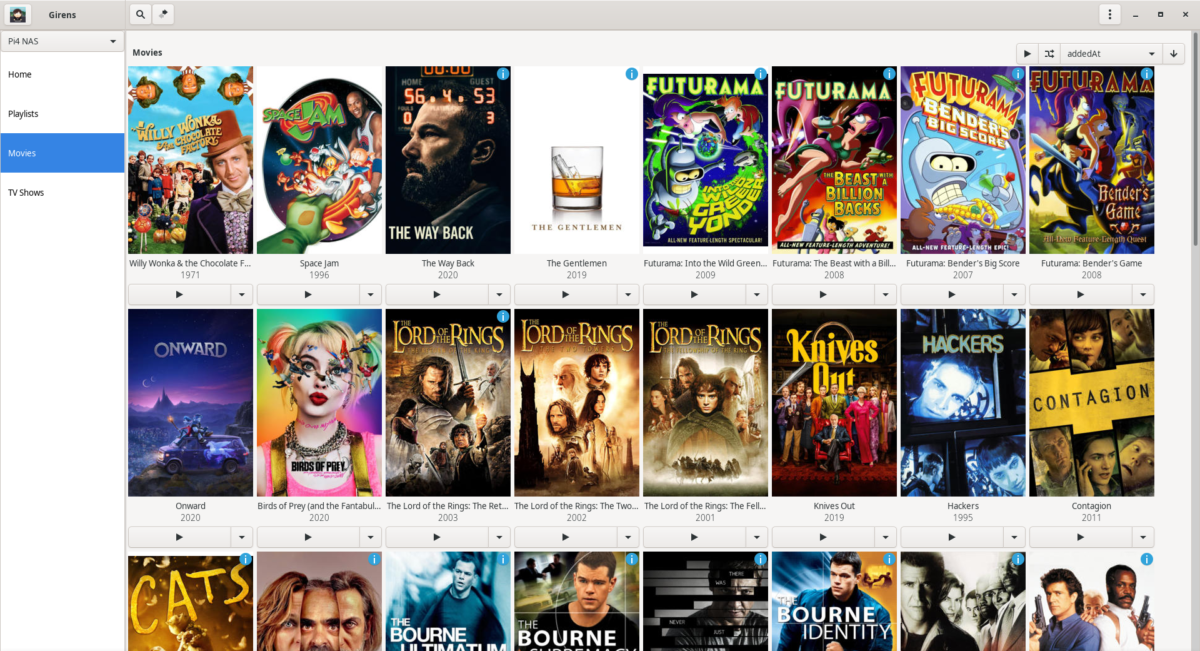Expand play options arrow for Onward

click(x=242, y=537)
